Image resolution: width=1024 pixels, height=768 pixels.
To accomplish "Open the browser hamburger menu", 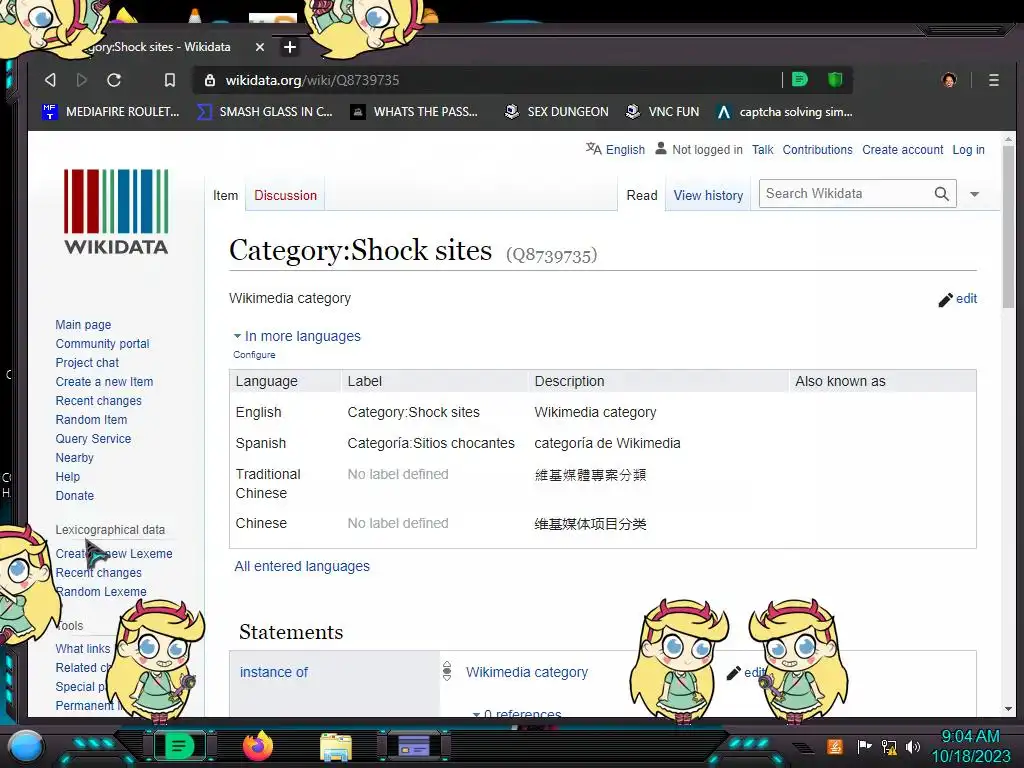I will [x=993, y=80].
